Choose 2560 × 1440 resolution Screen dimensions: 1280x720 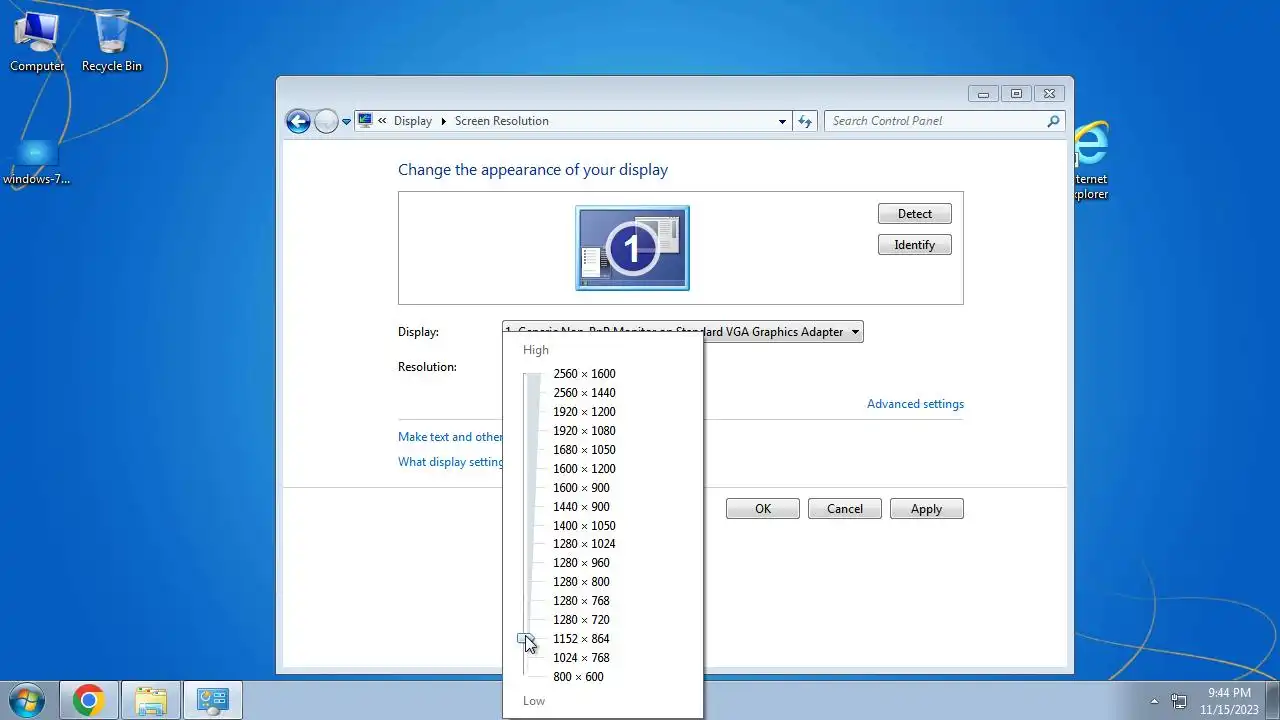584,393
